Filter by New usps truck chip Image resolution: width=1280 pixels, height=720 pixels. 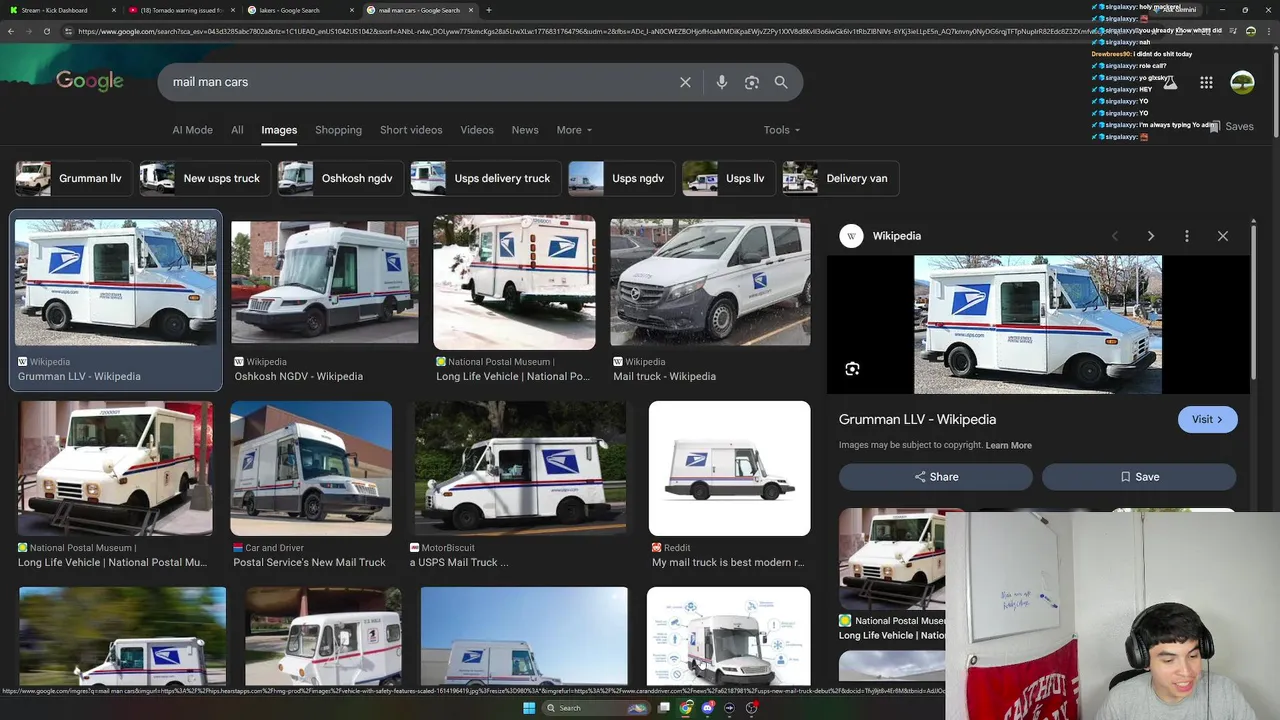click(x=204, y=178)
